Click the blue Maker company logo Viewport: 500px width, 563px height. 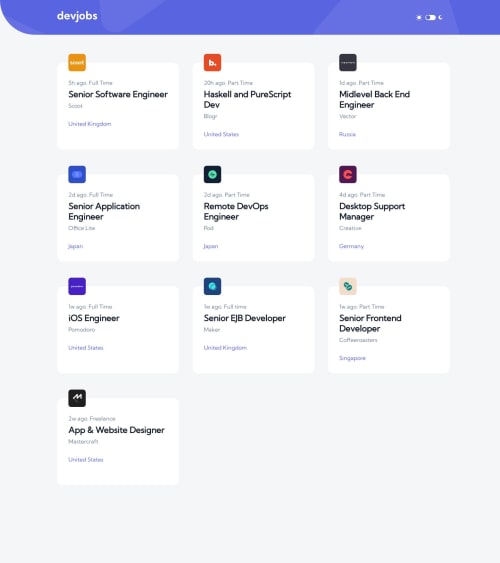[x=212, y=286]
